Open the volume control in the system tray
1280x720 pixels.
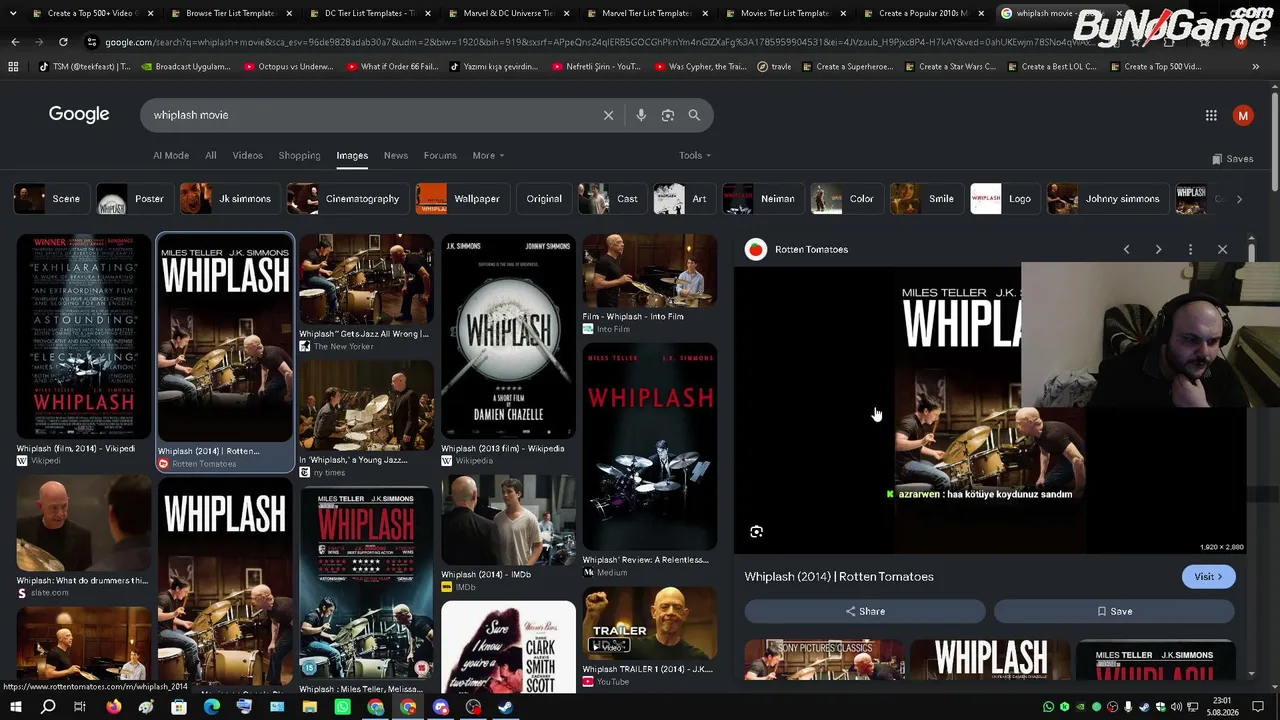(1176, 707)
